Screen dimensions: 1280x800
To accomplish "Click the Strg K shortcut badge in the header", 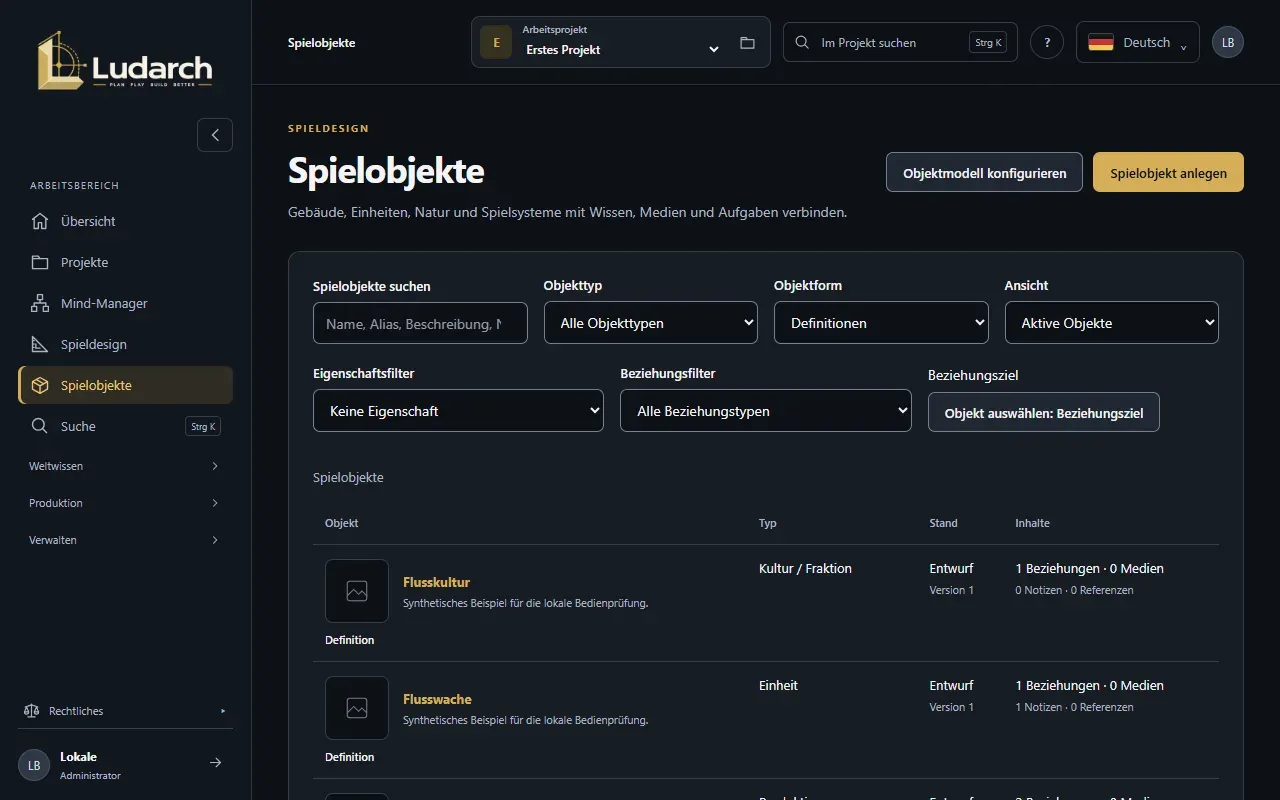I will pyautogui.click(x=988, y=43).
